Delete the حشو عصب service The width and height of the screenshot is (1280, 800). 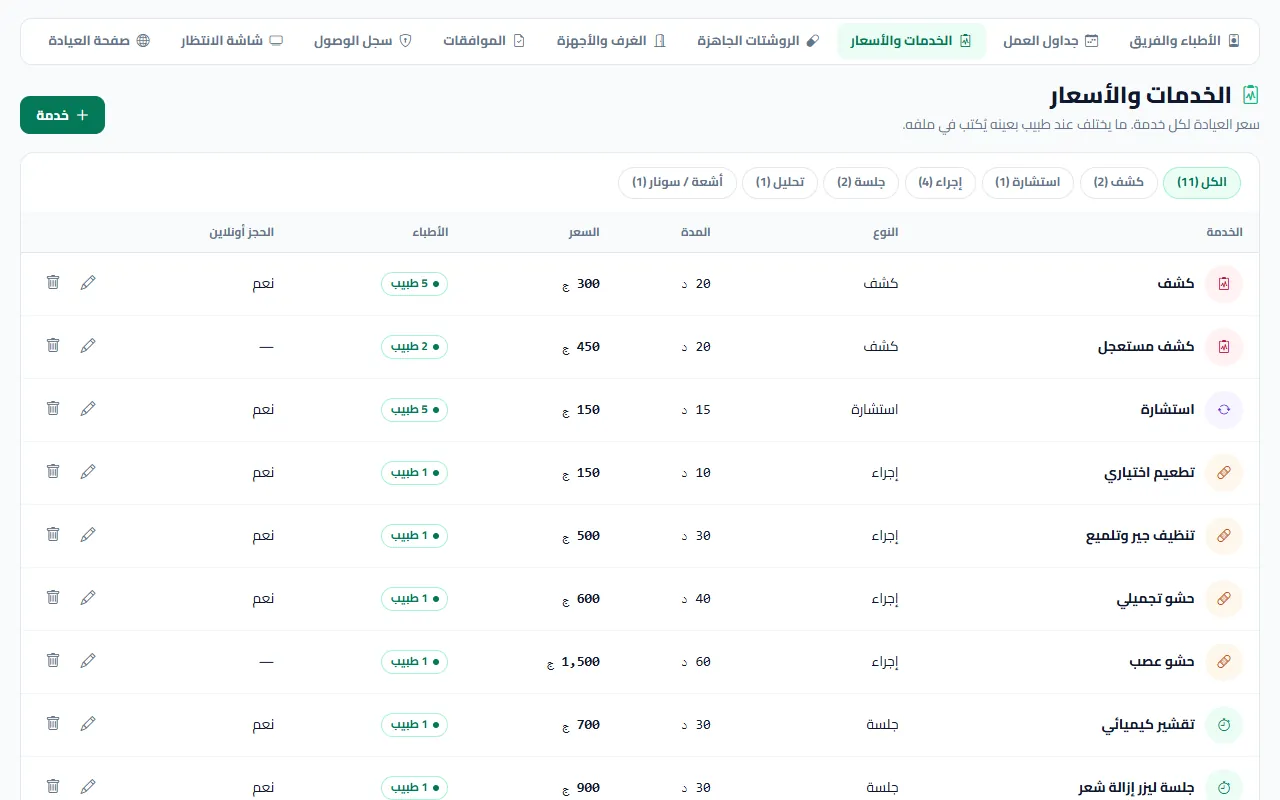point(53,661)
